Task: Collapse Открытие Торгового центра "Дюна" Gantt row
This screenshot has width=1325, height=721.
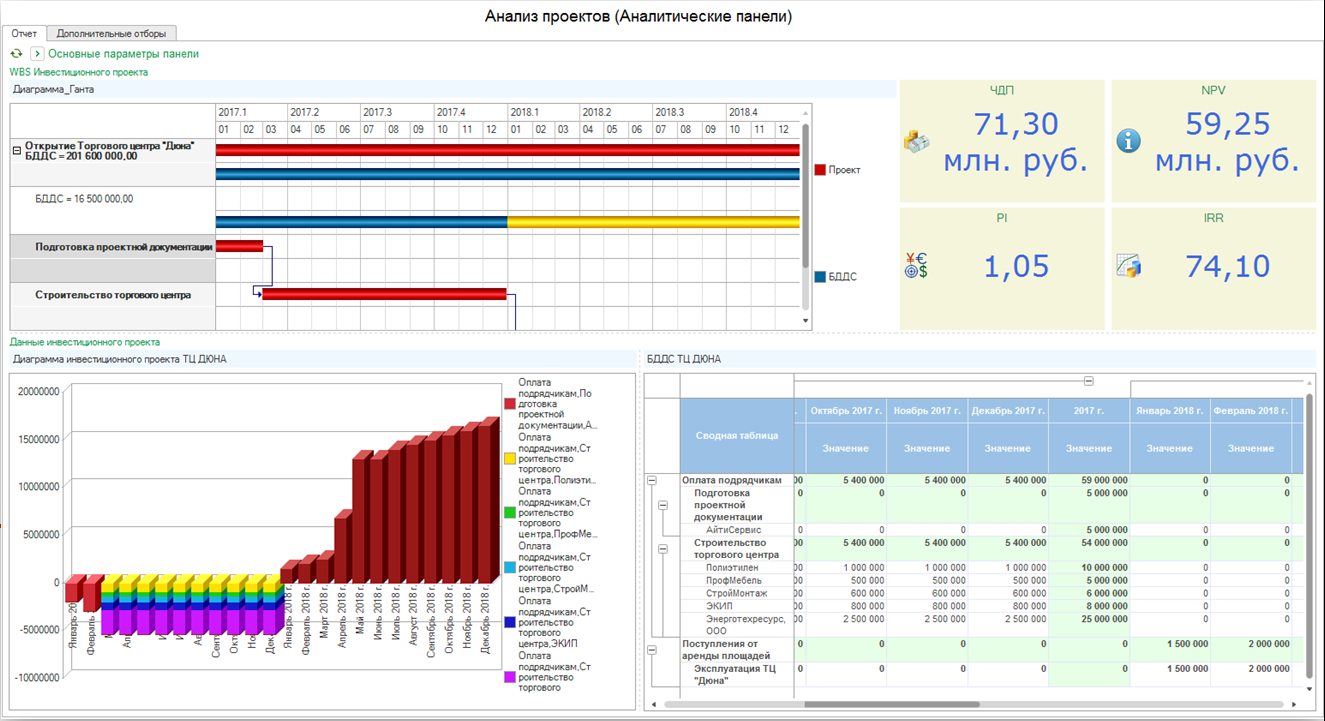Action: pyautogui.click(x=16, y=150)
